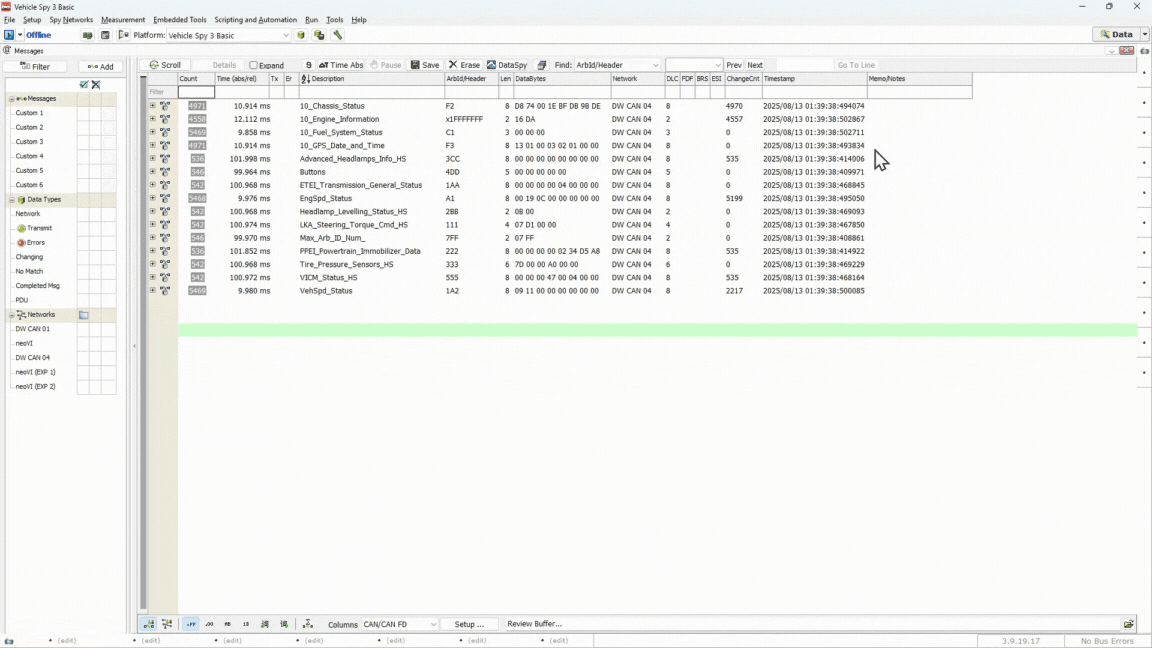Click the print icon next to DataSpy
The image size is (1152, 648).
click(x=542, y=65)
